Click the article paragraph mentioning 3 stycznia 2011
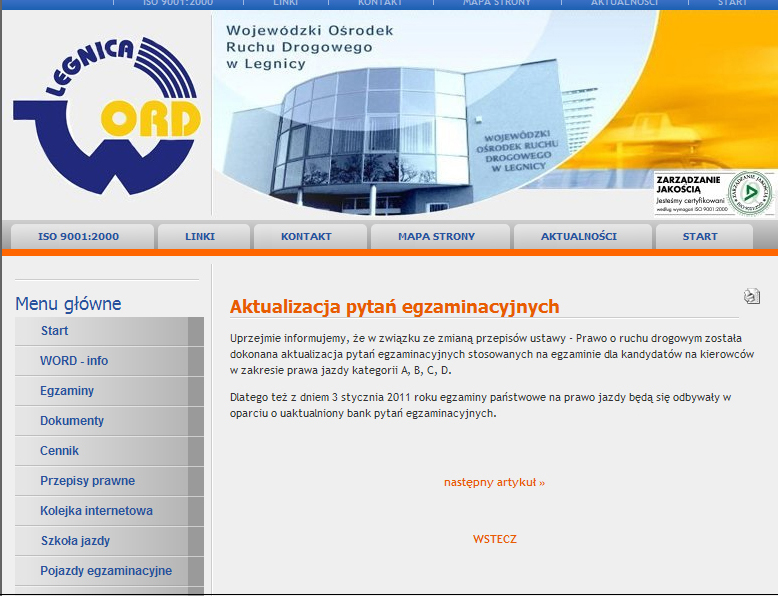The width and height of the screenshot is (778, 596). (480, 405)
